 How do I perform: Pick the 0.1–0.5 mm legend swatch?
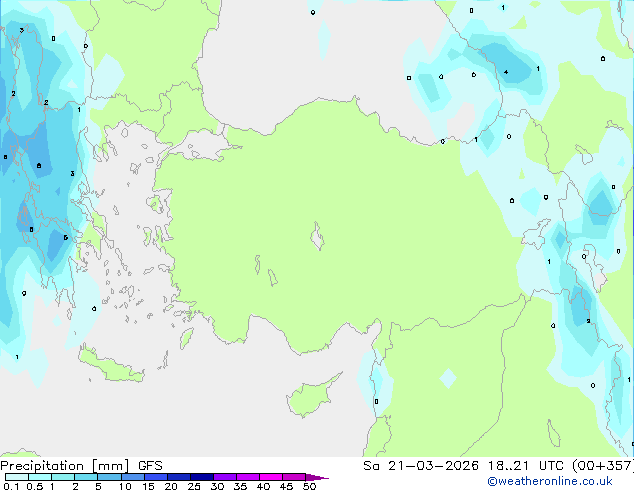pyautogui.click(x=17, y=477)
